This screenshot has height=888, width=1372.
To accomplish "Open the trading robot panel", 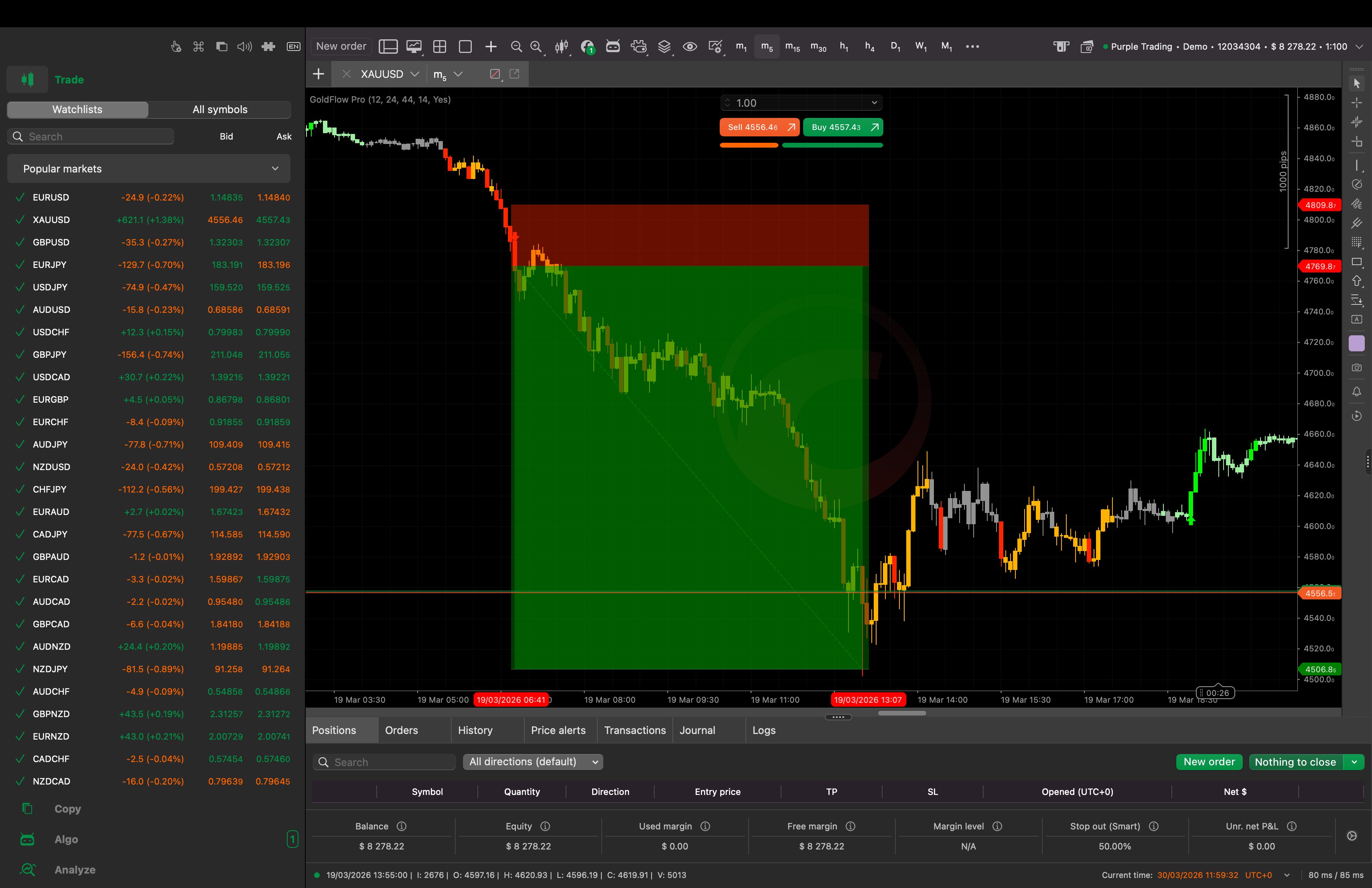I will (613, 46).
